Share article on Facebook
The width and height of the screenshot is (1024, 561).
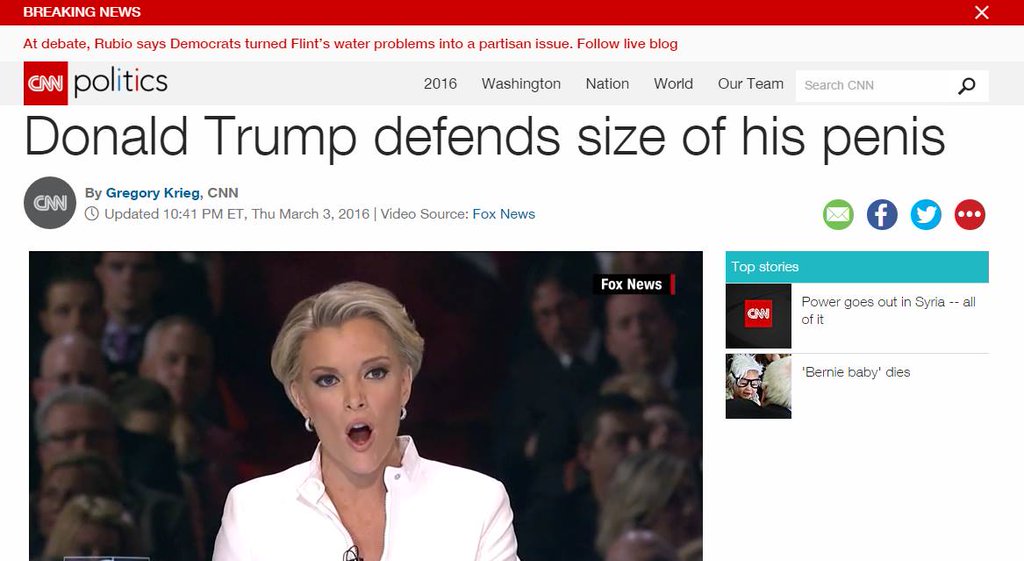(x=882, y=214)
